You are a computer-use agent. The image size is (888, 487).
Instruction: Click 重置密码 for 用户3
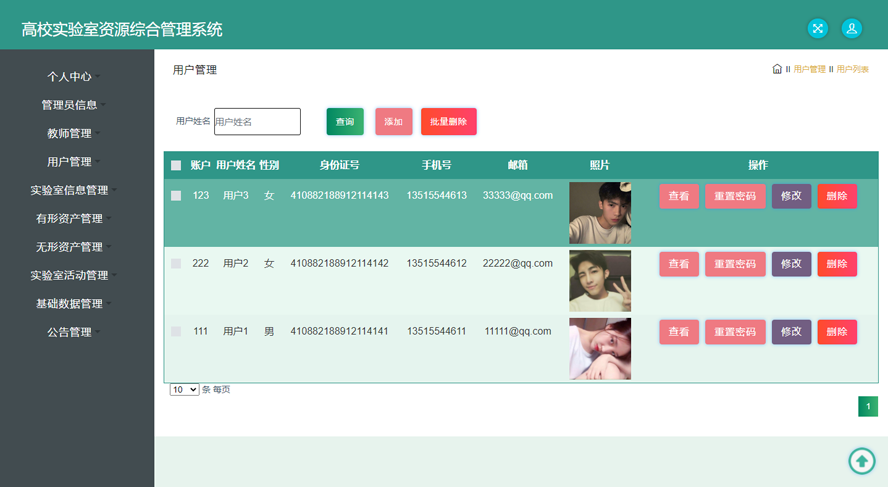[735, 196]
